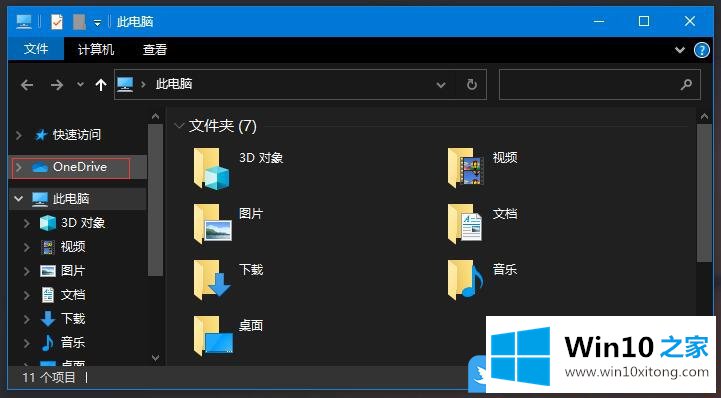Click the 11 个项目 status bar text
The image size is (721, 398).
click(49, 378)
